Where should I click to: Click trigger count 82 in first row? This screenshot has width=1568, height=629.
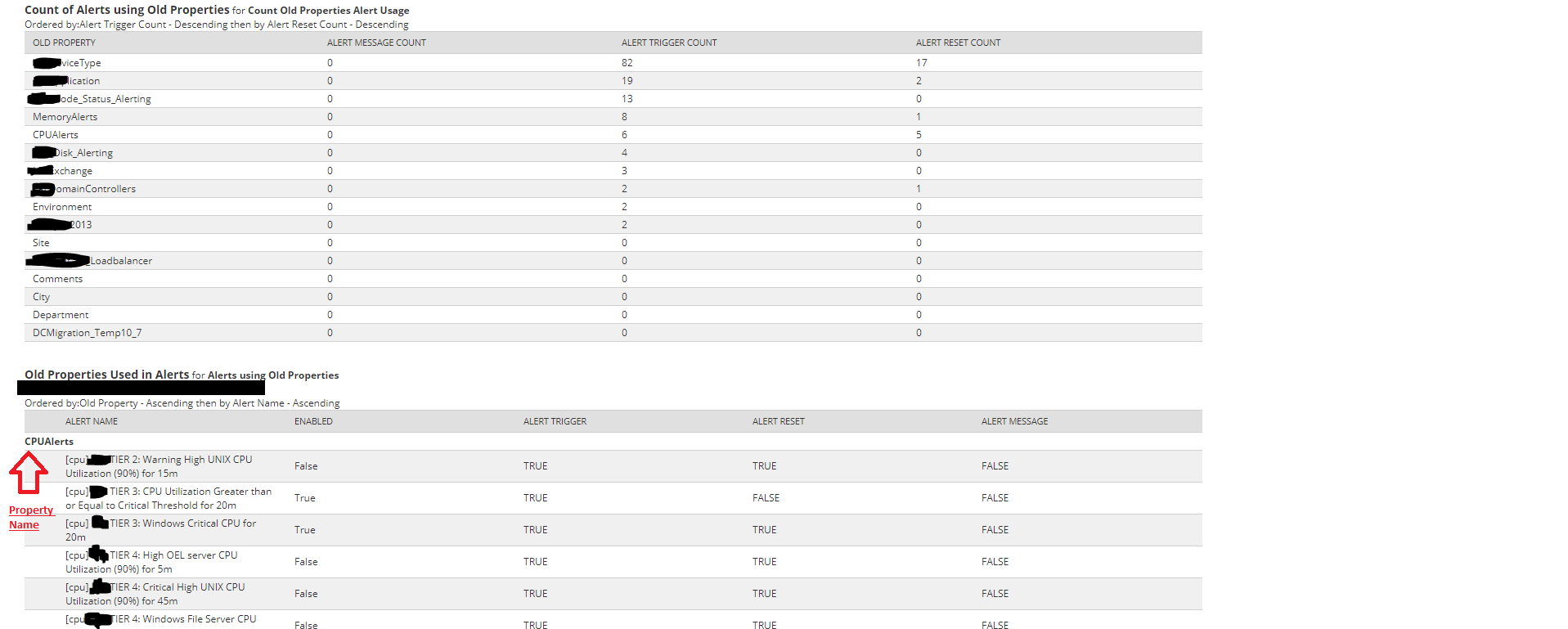[x=627, y=63]
